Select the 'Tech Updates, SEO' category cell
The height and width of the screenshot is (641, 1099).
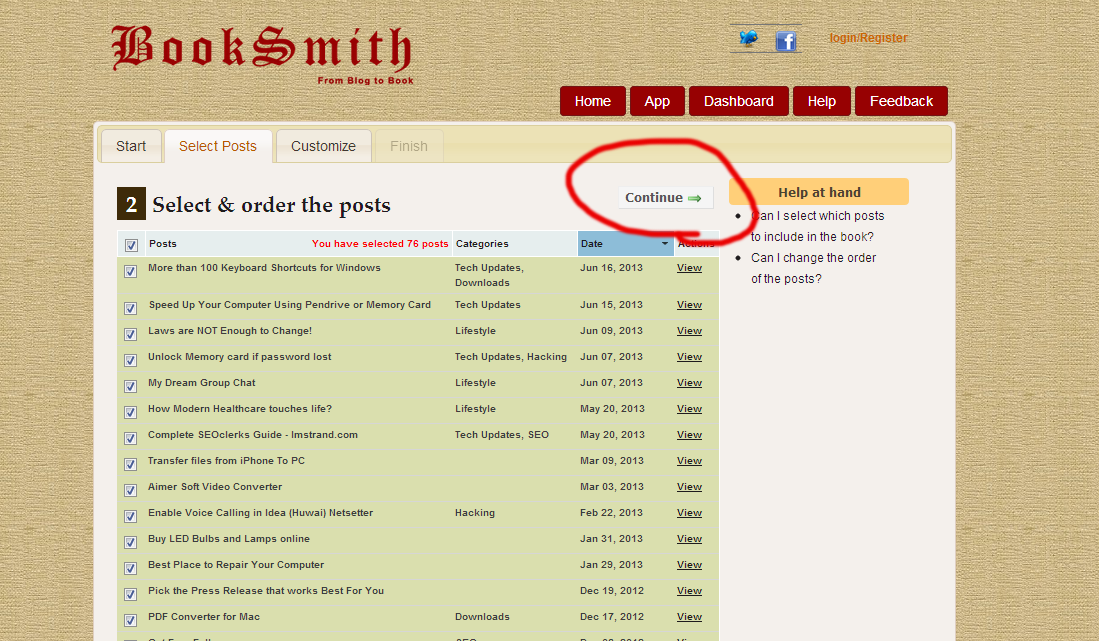click(502, 434)
